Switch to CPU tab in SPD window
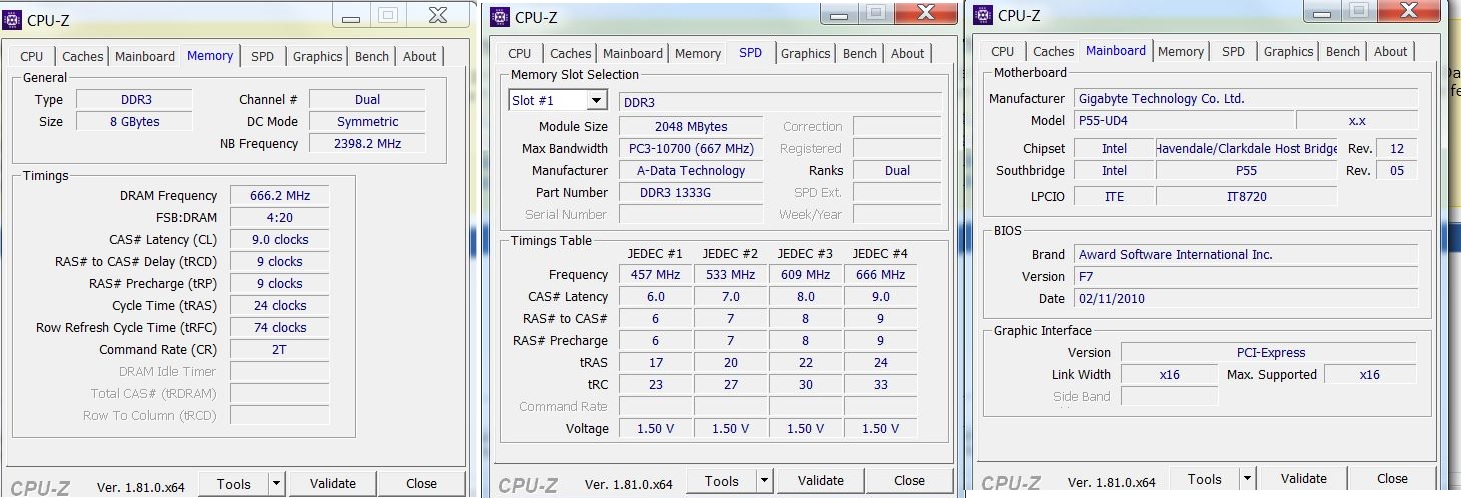The height and width of the screenshot is (498, 1461). tap(520, 54)
